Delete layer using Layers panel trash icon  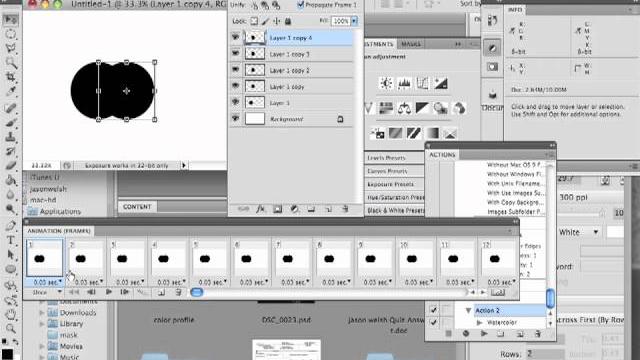345,209
